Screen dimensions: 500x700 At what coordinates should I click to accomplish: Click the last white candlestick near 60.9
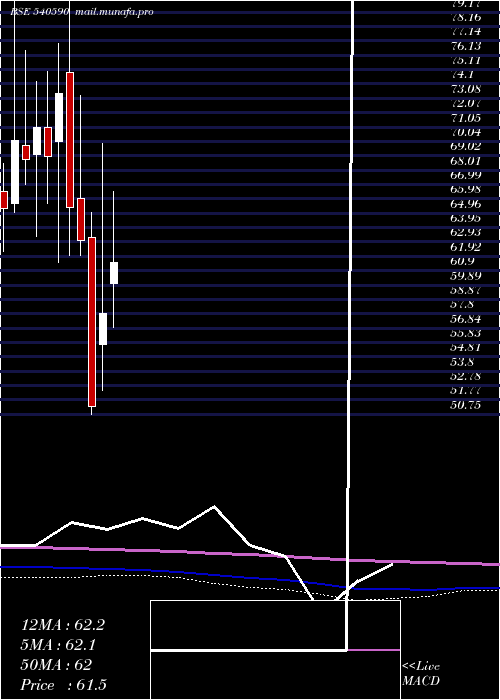click(114, 273)
